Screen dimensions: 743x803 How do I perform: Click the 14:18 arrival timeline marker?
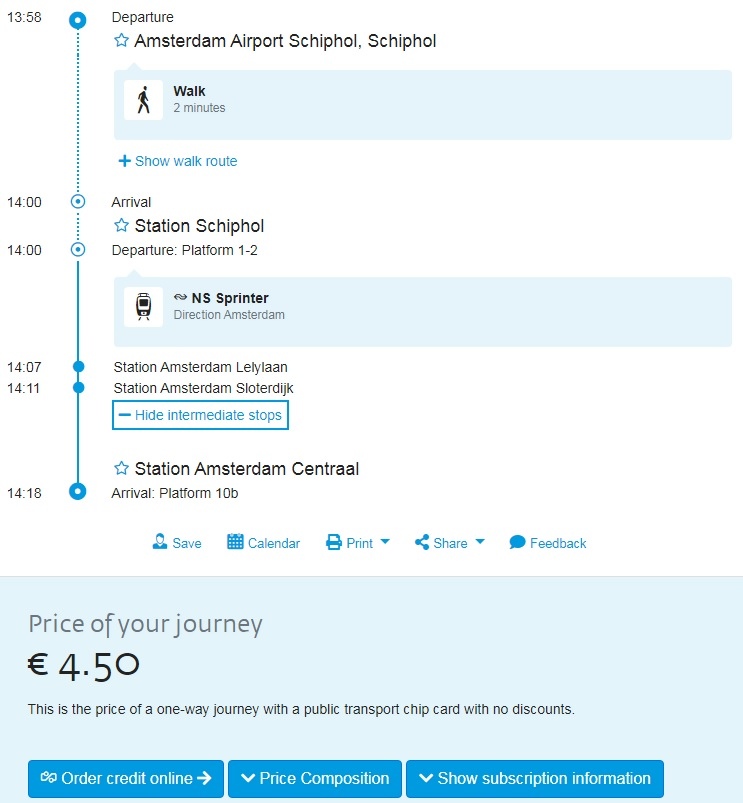pyautogui.click(x=78, y=491)
